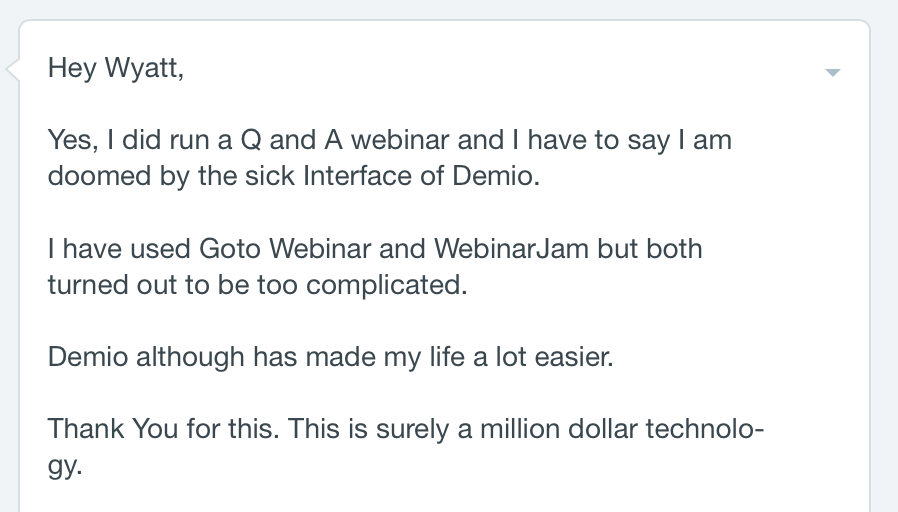Click the word "WebinarJam"
Screen dimensions: 898x512
(511, 249)
